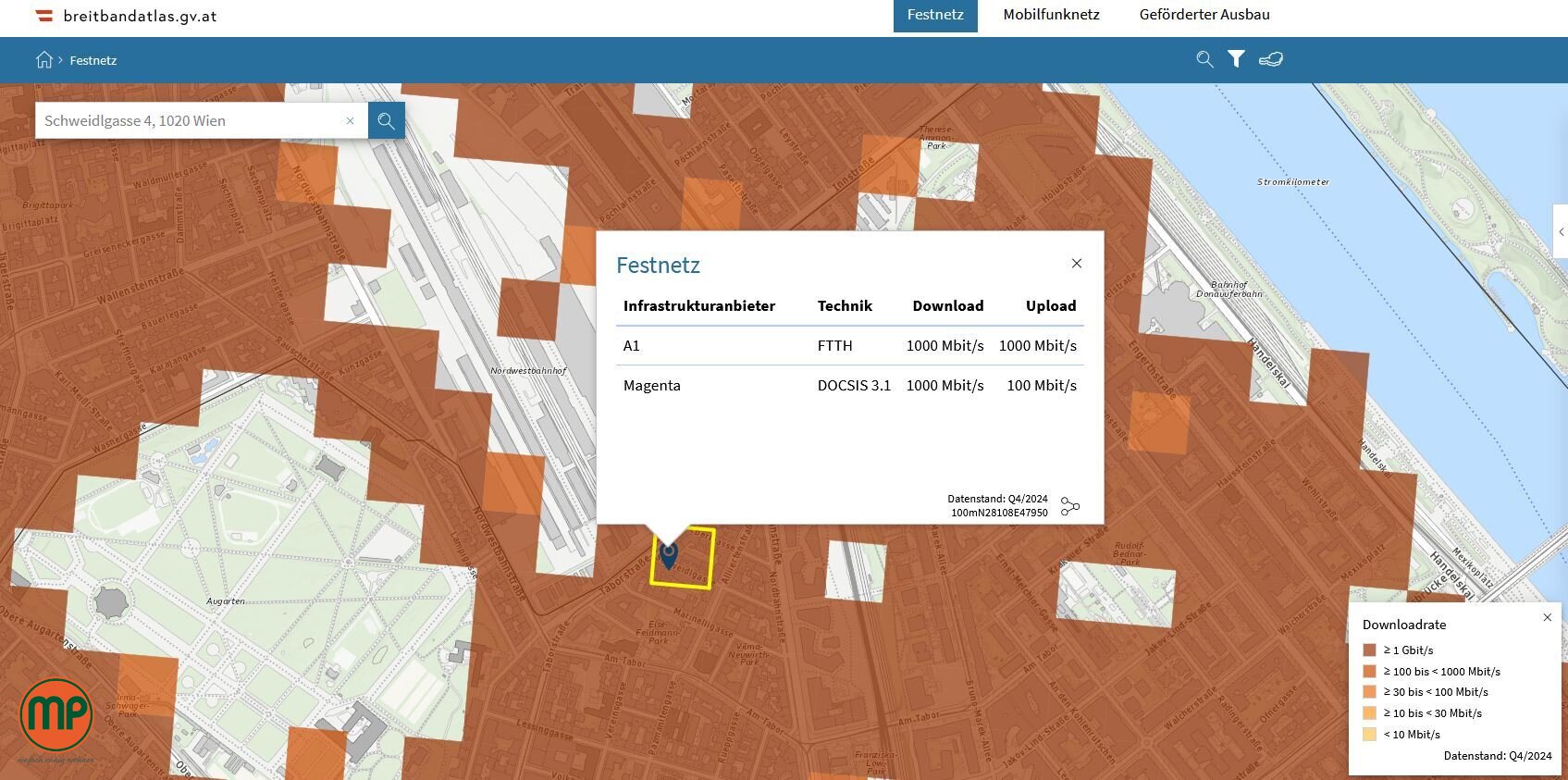Screen dimensions: 1568x780
Task: Open search with header magnifier icon
Action: 1204,59
